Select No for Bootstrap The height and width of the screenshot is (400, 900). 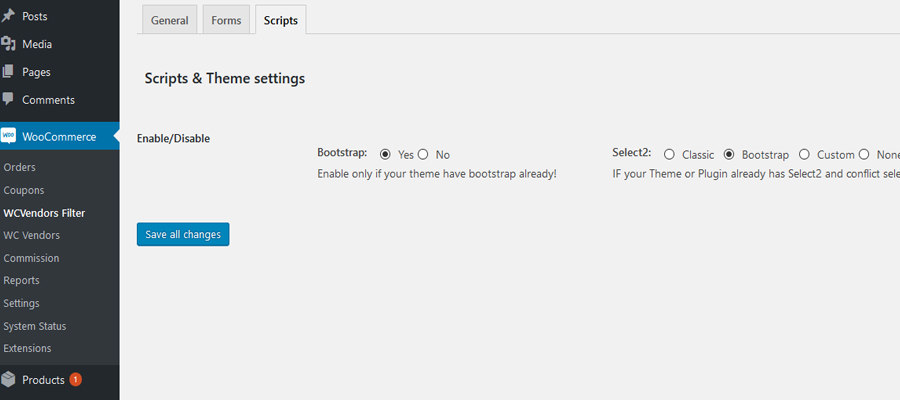click(423, 155)
